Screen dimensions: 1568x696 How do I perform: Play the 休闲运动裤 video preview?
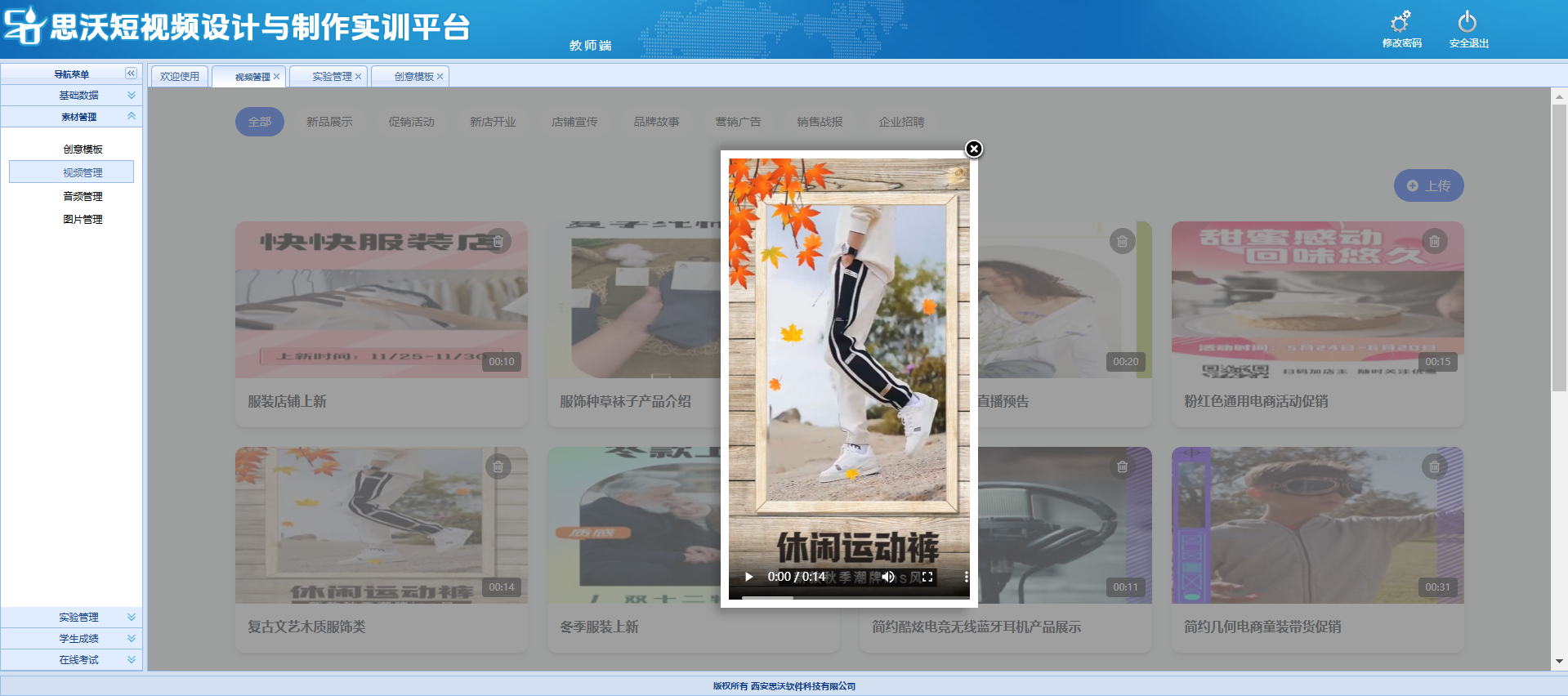(748, 577)
